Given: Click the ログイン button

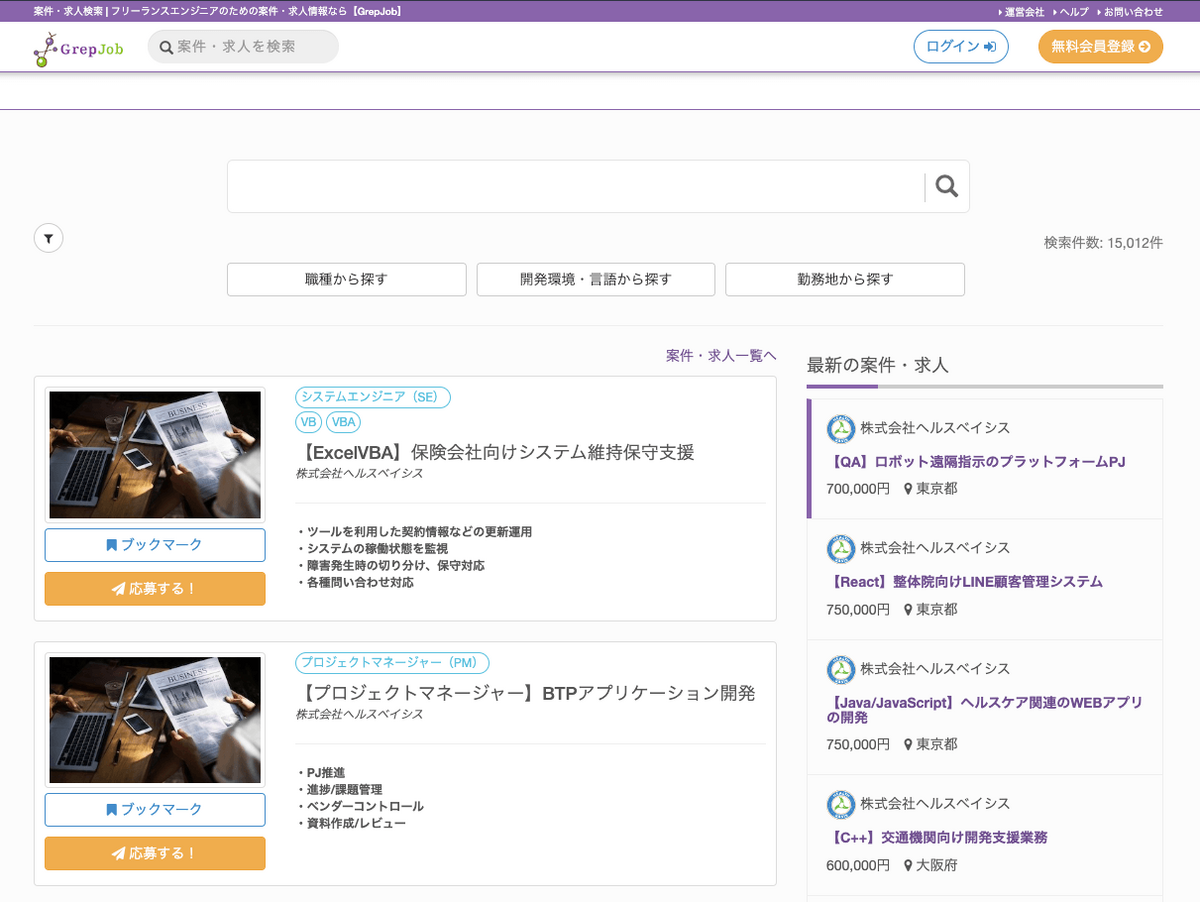Looking at the screenshot, I should tap(961, 47).
